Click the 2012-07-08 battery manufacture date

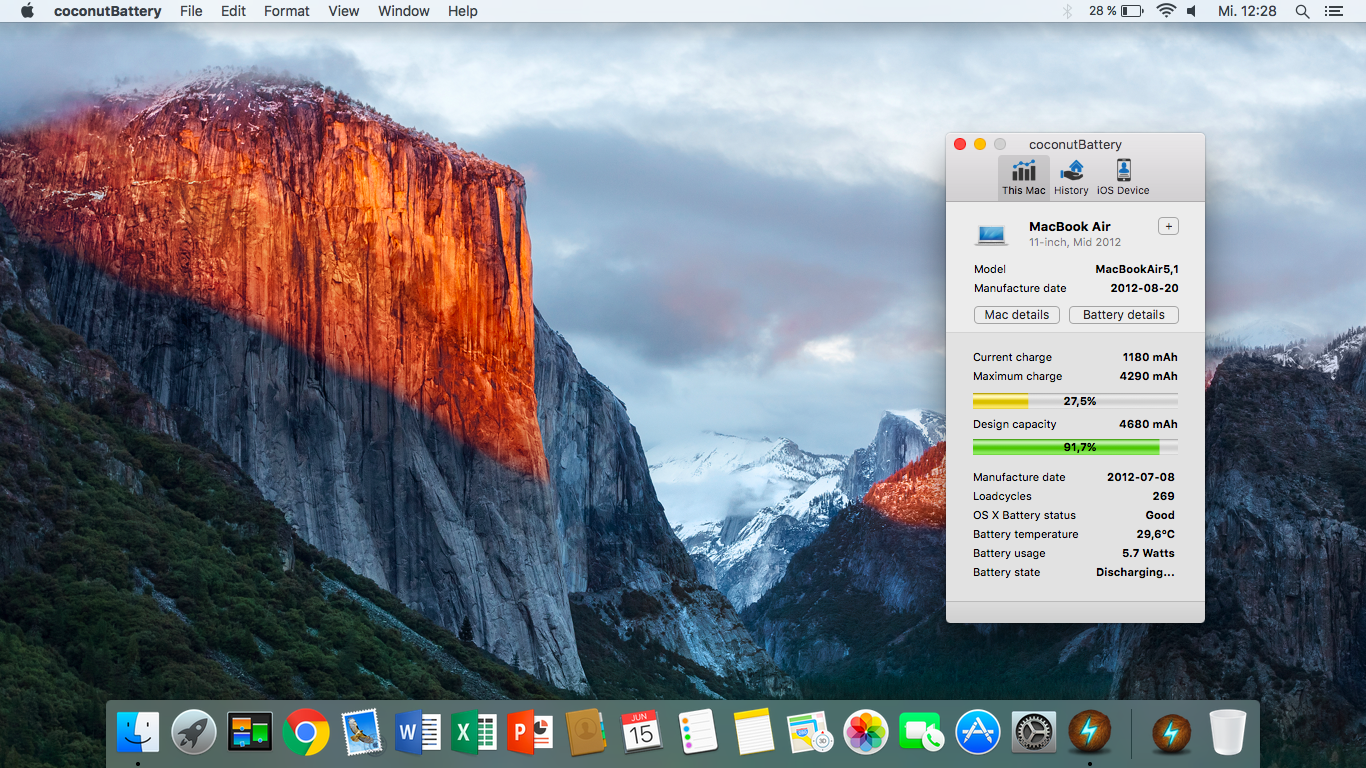click(1141, 477)
